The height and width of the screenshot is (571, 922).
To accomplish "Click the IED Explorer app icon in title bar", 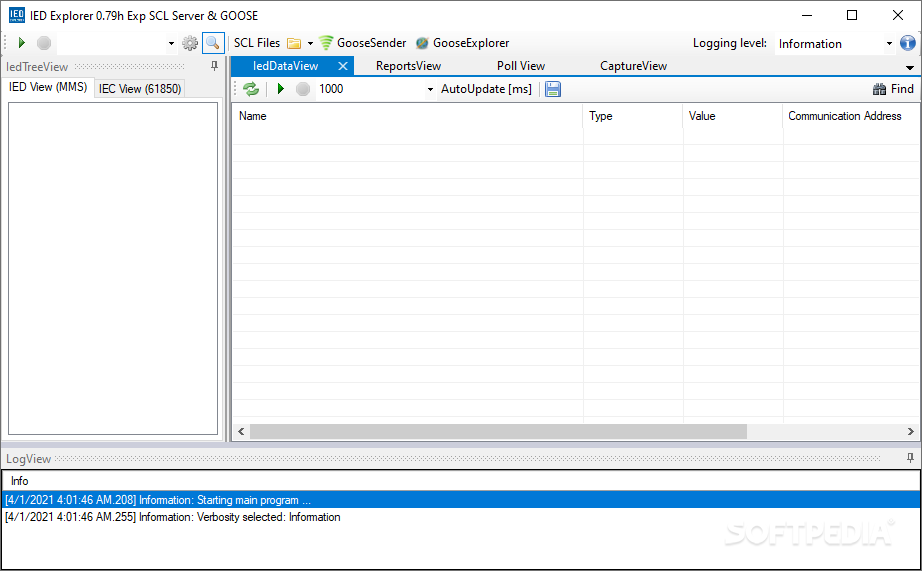I will tap(16, 15).
